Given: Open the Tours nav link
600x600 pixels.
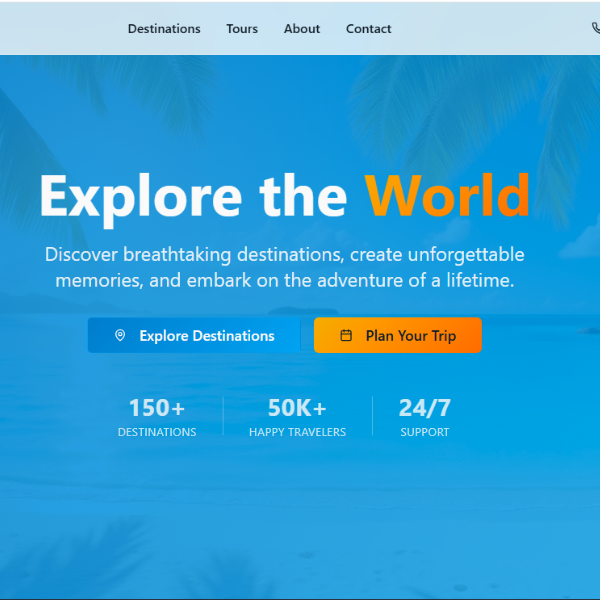Looking at the screenshot, I should tap(242, 29).
